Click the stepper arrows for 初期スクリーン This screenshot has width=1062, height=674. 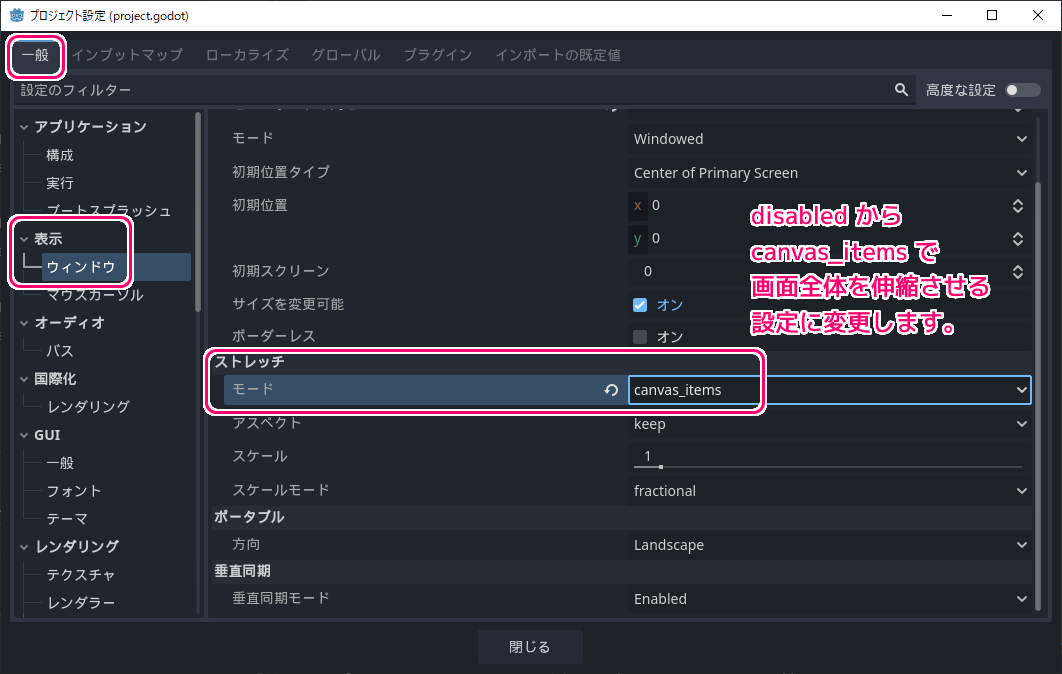tap(1017, 272)
